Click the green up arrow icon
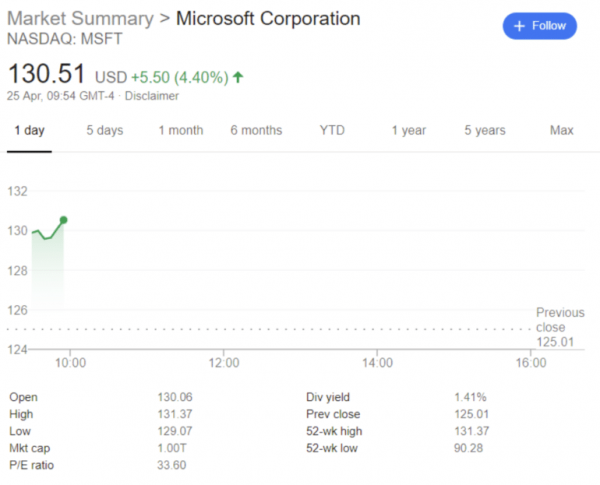The image size is (600, 485). tap(239, 77)
